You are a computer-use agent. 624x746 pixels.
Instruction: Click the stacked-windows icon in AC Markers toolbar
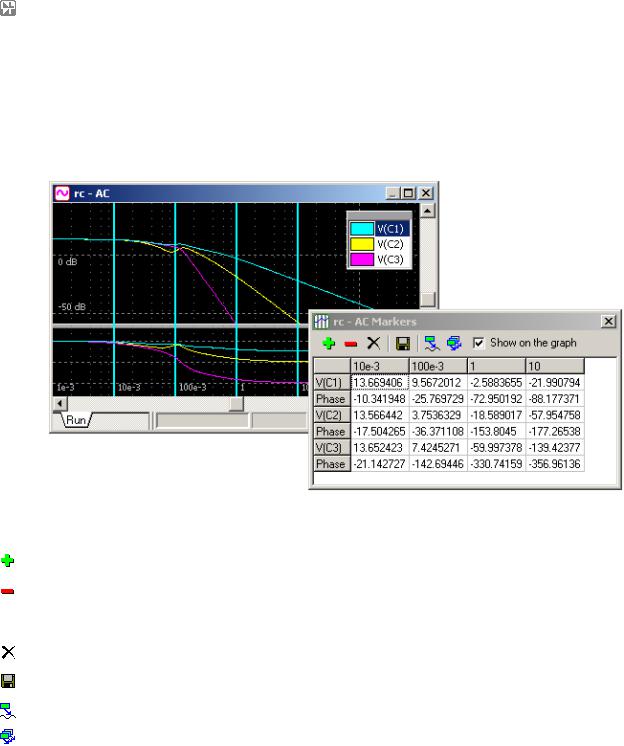point(454,344)
